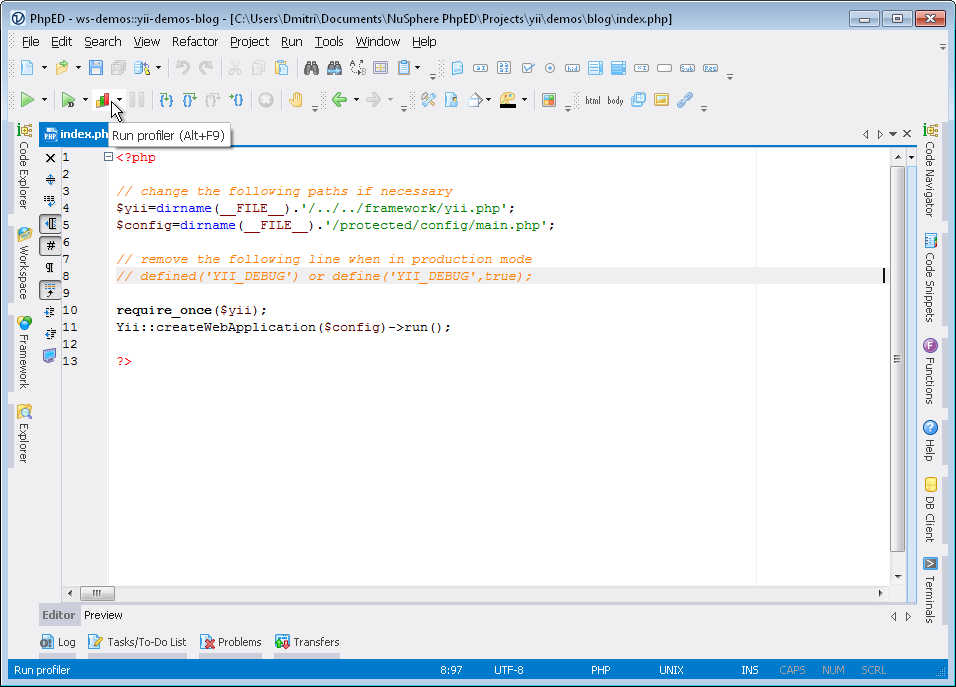Image resolution: width=956 pixels, height=687 pixels.
Task: Open the Log panel
Action: [58, 642]
